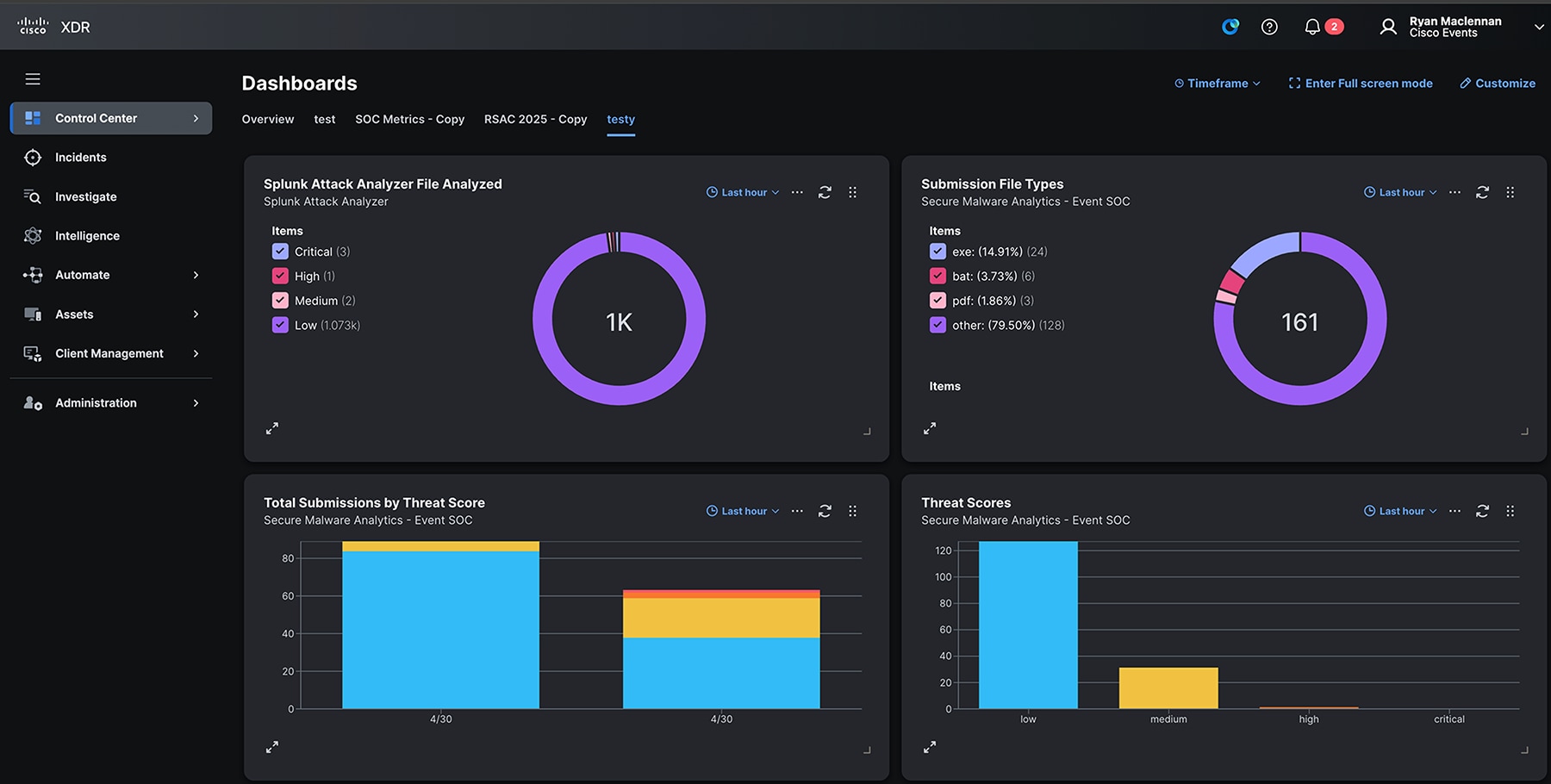Uncheck the Medium (2) item checkbox
The image size is (1551, 784).
pyautogui.click(x=280, y=301)
